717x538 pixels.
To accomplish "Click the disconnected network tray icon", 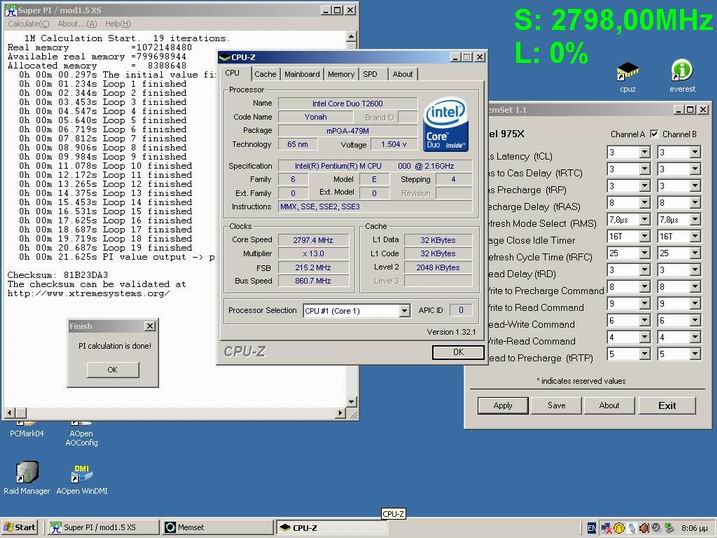I will (x=606, y=528).
